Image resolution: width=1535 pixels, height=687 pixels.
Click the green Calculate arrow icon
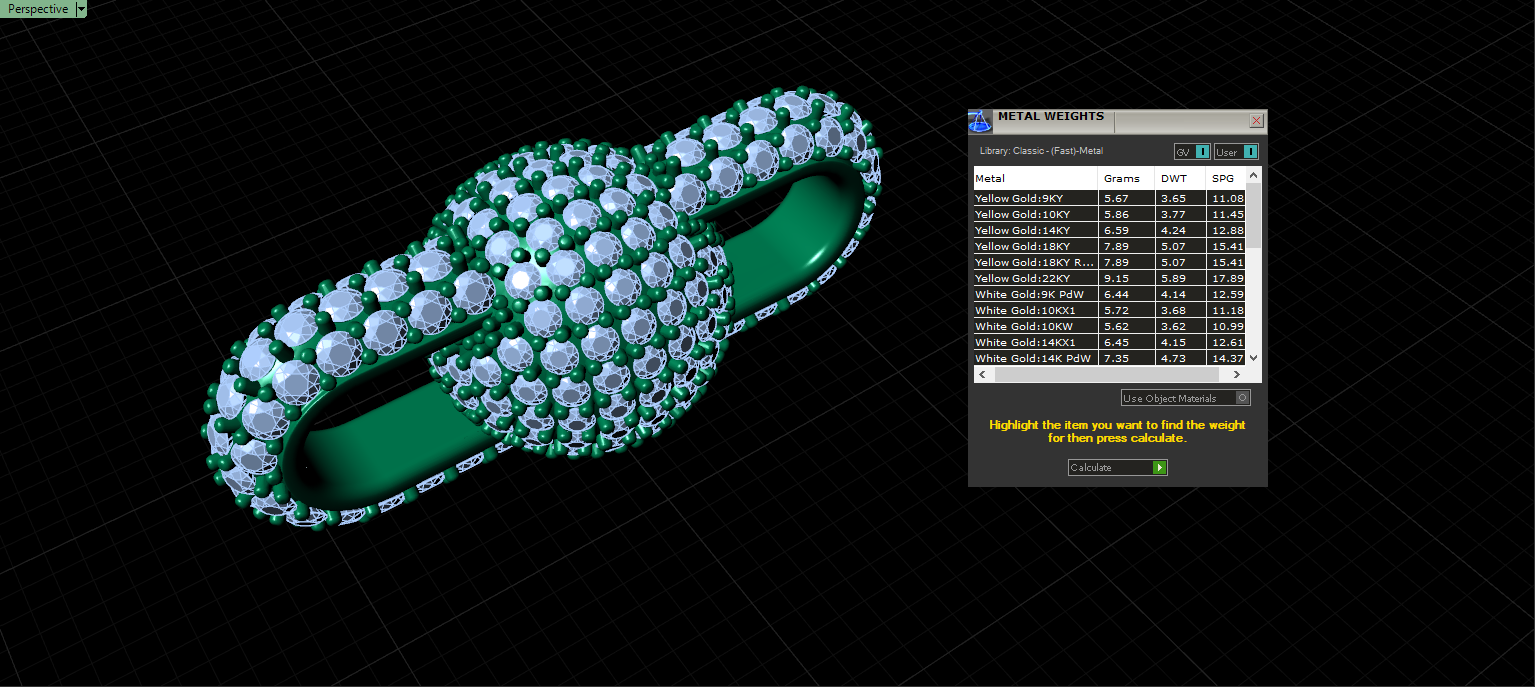(x=1159, y=467)
